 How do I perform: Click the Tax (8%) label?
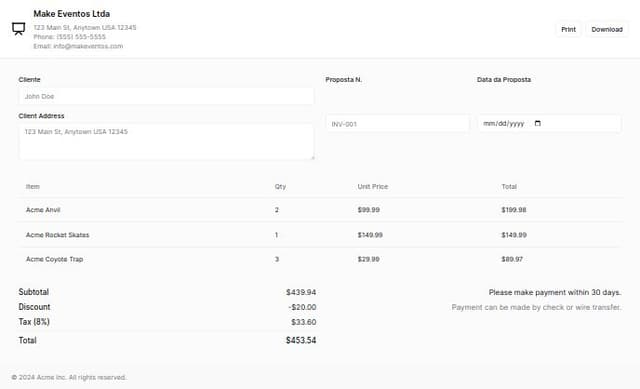(34, 322)
